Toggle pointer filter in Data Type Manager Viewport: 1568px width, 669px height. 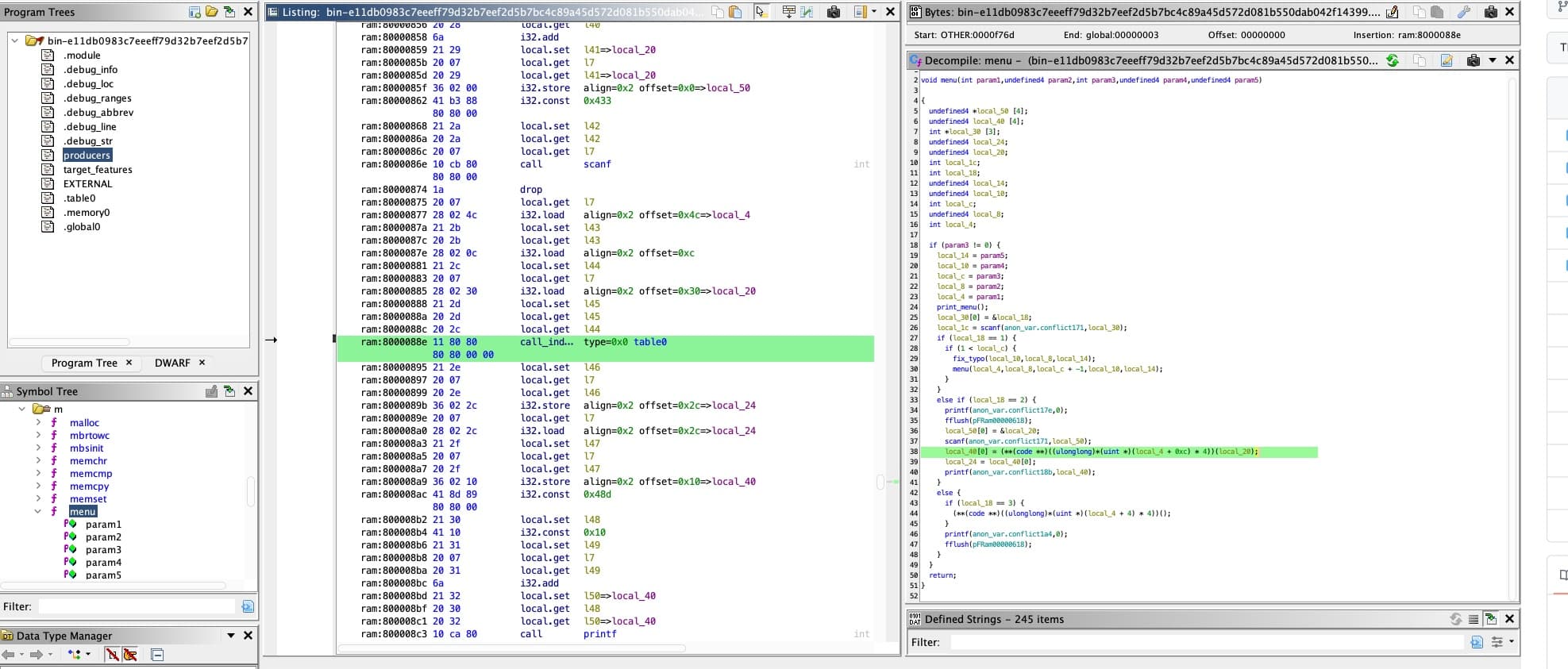(x=130, y=655)
